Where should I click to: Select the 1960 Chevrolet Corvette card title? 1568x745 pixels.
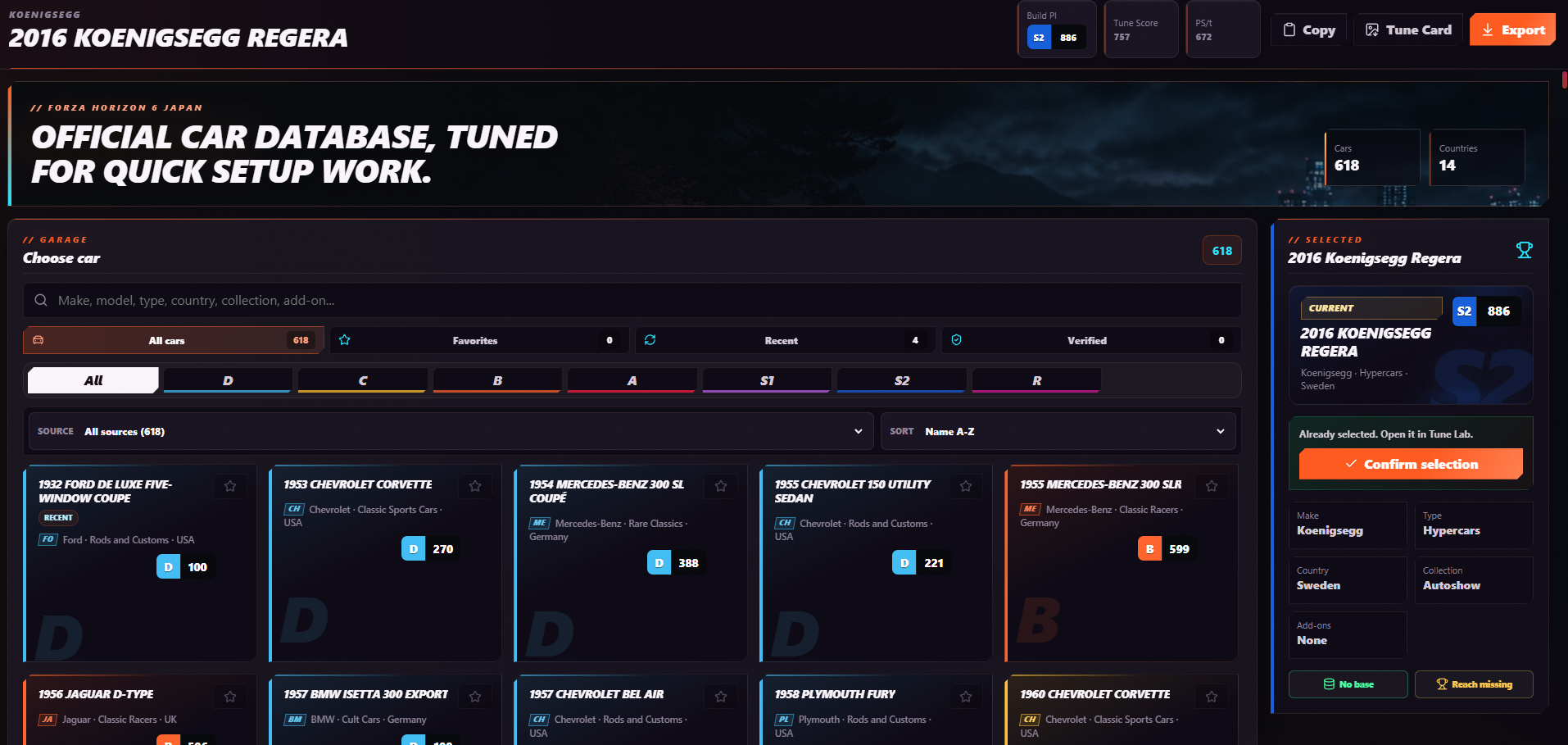[1095, 694]
